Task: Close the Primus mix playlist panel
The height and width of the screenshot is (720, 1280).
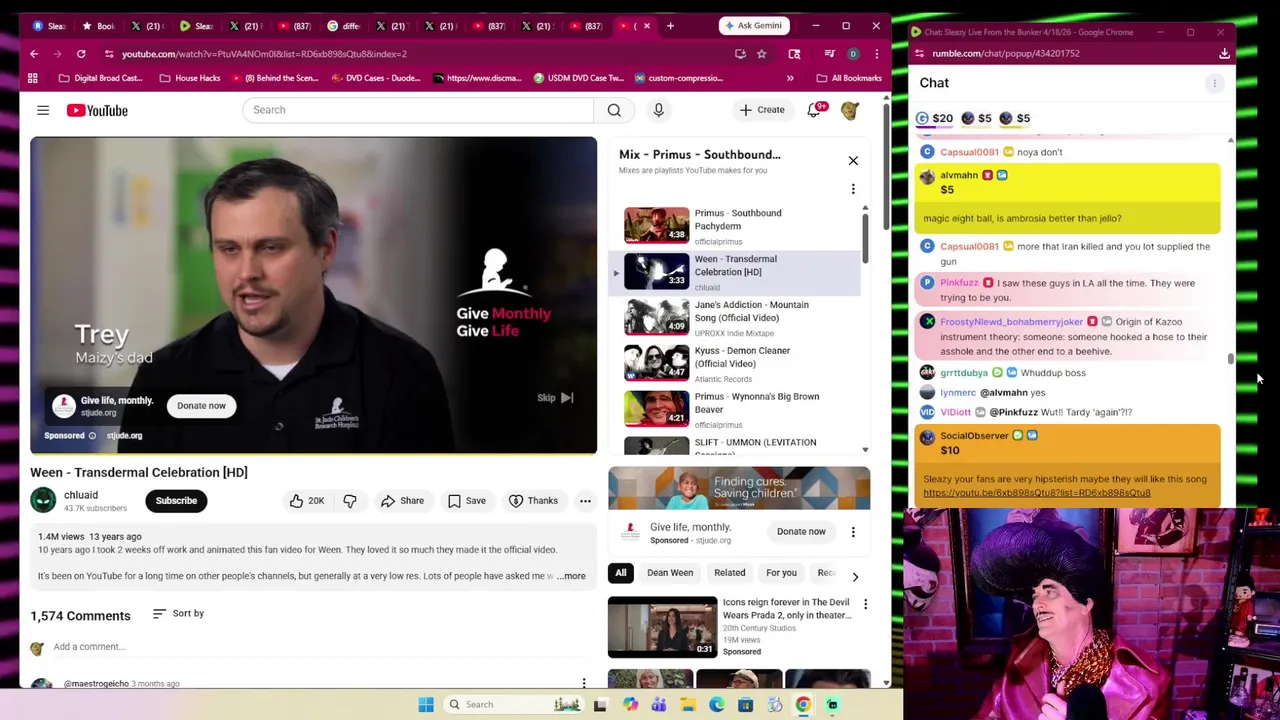Action: [x=853, y=160]
